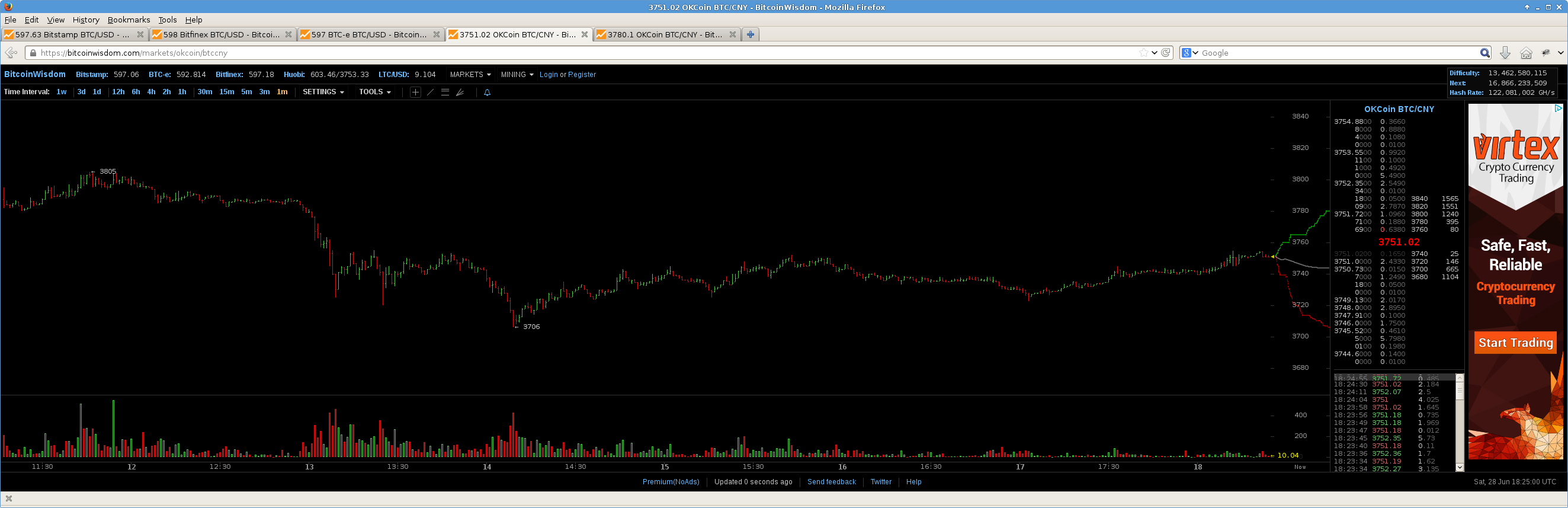The width and height of the screenshot is (1568, 508).
Task: Expand the TOOLS dropdown
Action: (374, 92)
